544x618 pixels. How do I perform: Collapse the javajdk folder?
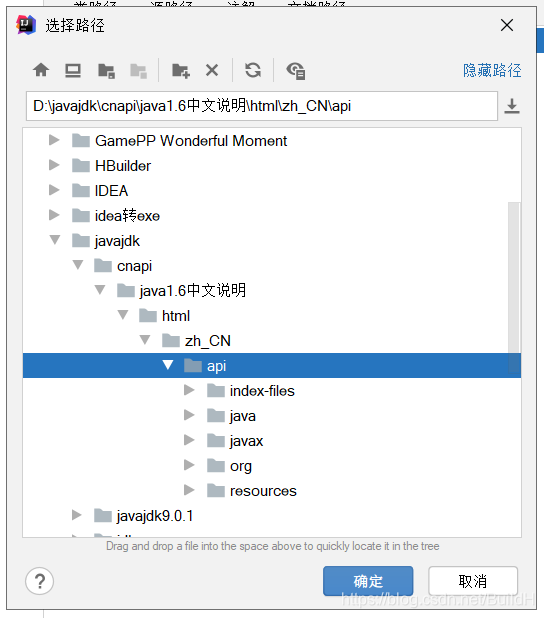55,240
